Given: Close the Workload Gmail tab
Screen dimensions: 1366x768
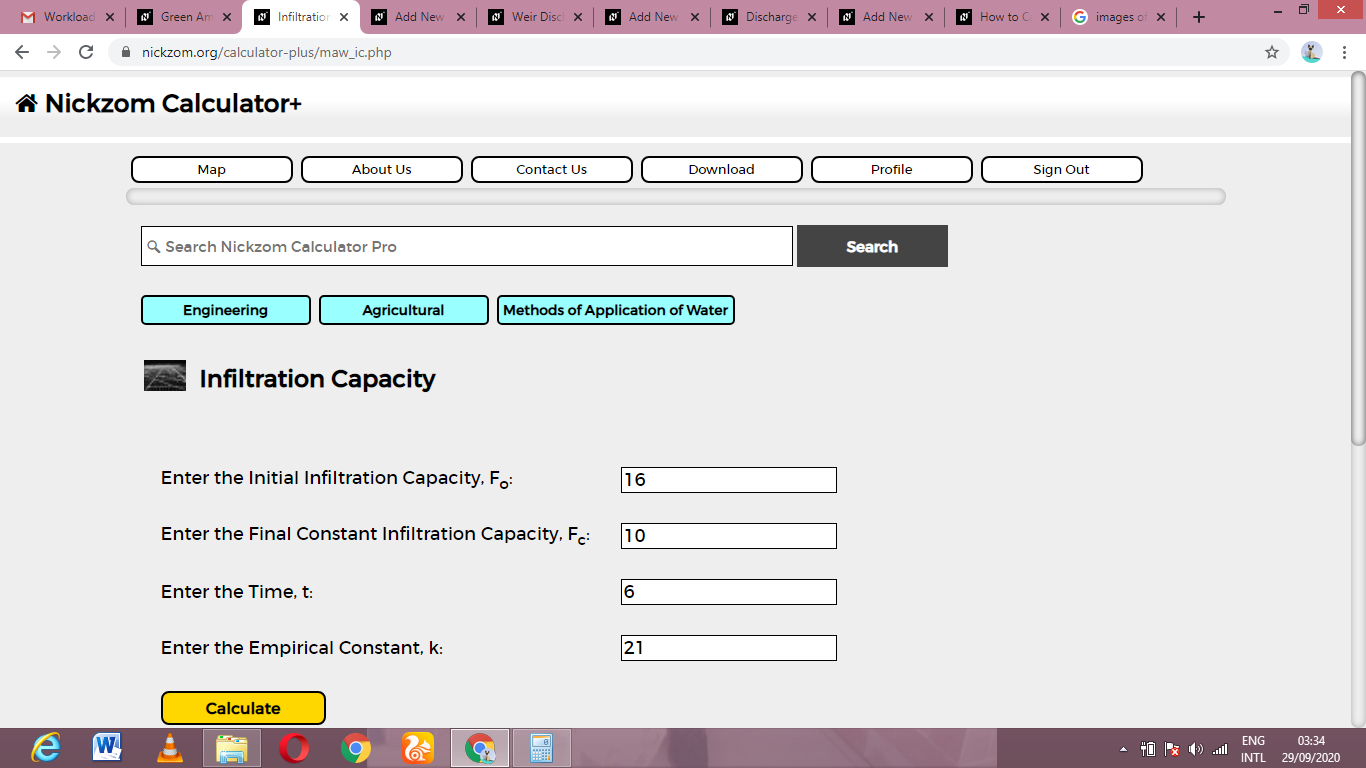Looking at the screenshot, I should click(109, 17).
